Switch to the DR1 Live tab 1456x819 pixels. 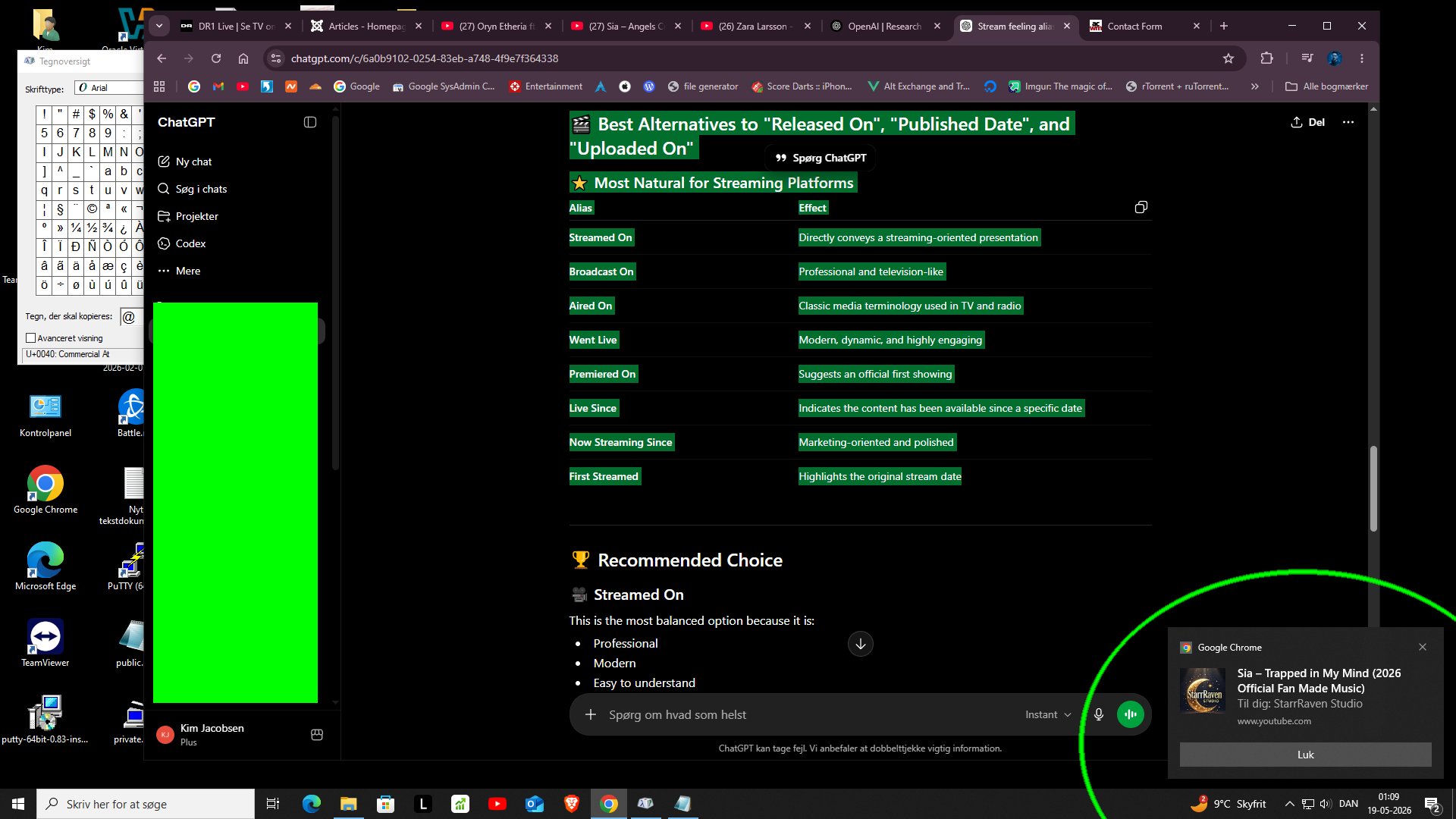click(236, 26)
